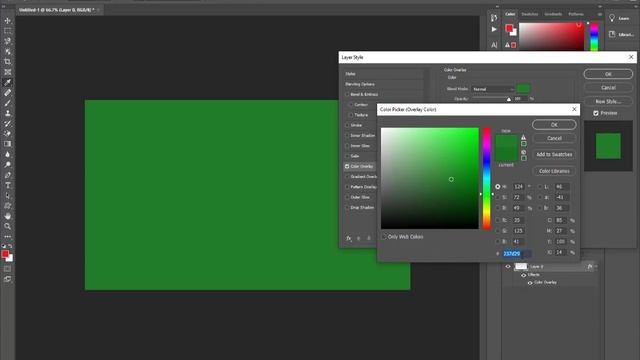Screen dimensions: 640x360
Task: Open the Blend Mode Normal dropdown
Action: (493, 89)
